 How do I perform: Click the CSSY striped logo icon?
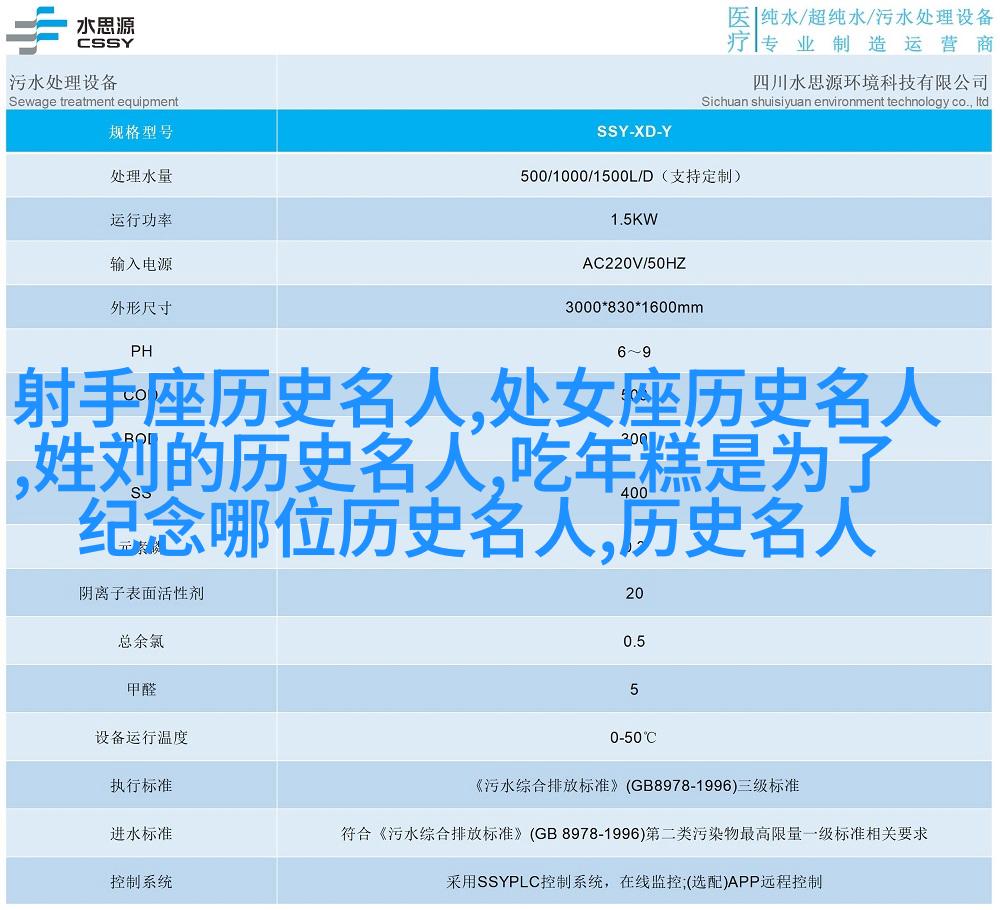point(36,30)
